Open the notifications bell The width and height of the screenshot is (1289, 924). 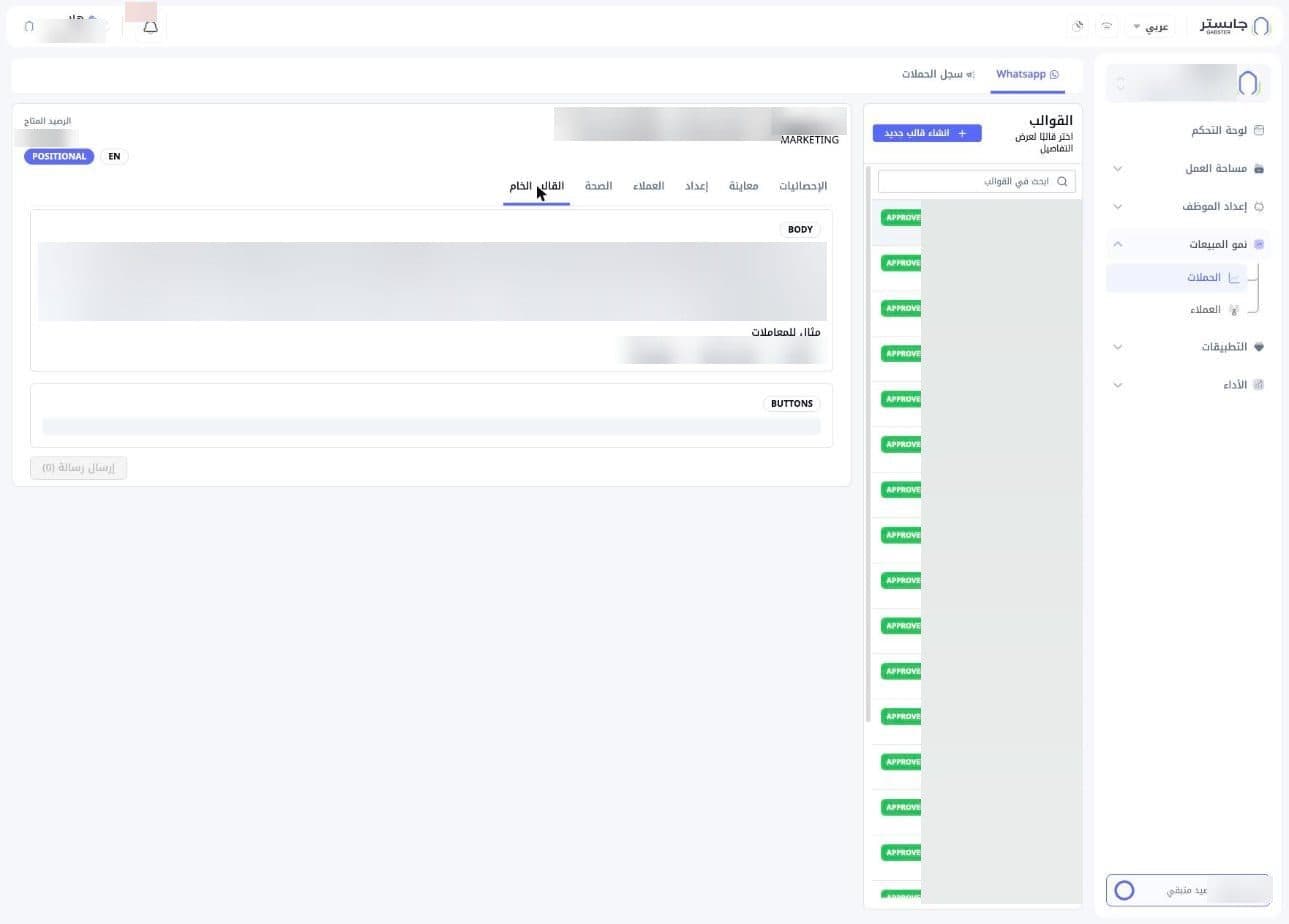tap(150, 27)
